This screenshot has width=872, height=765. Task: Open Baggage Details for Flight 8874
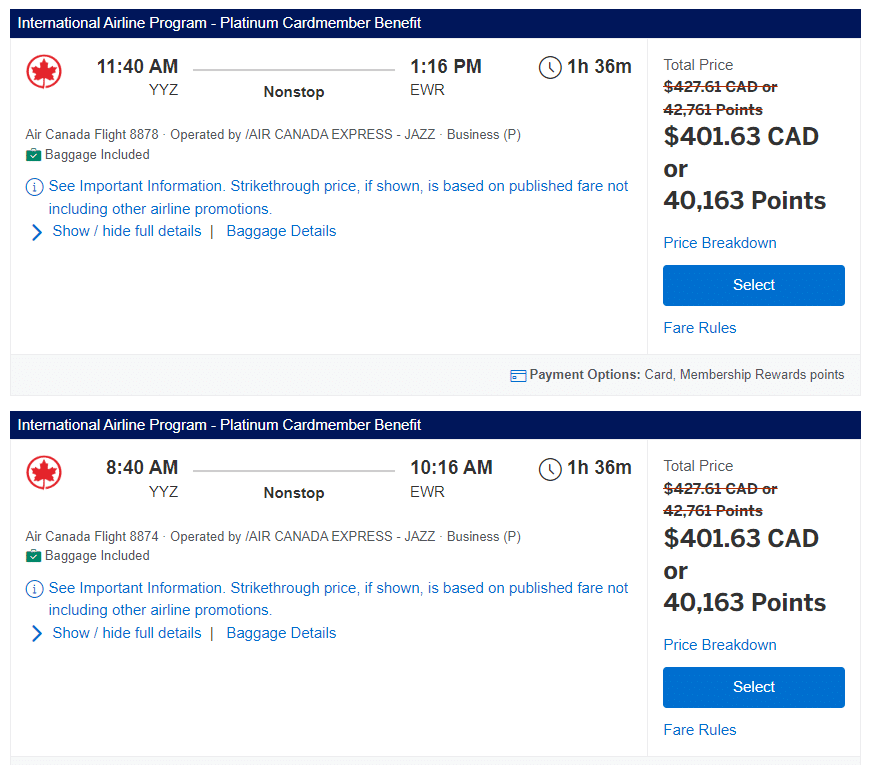tap(281, 633)
